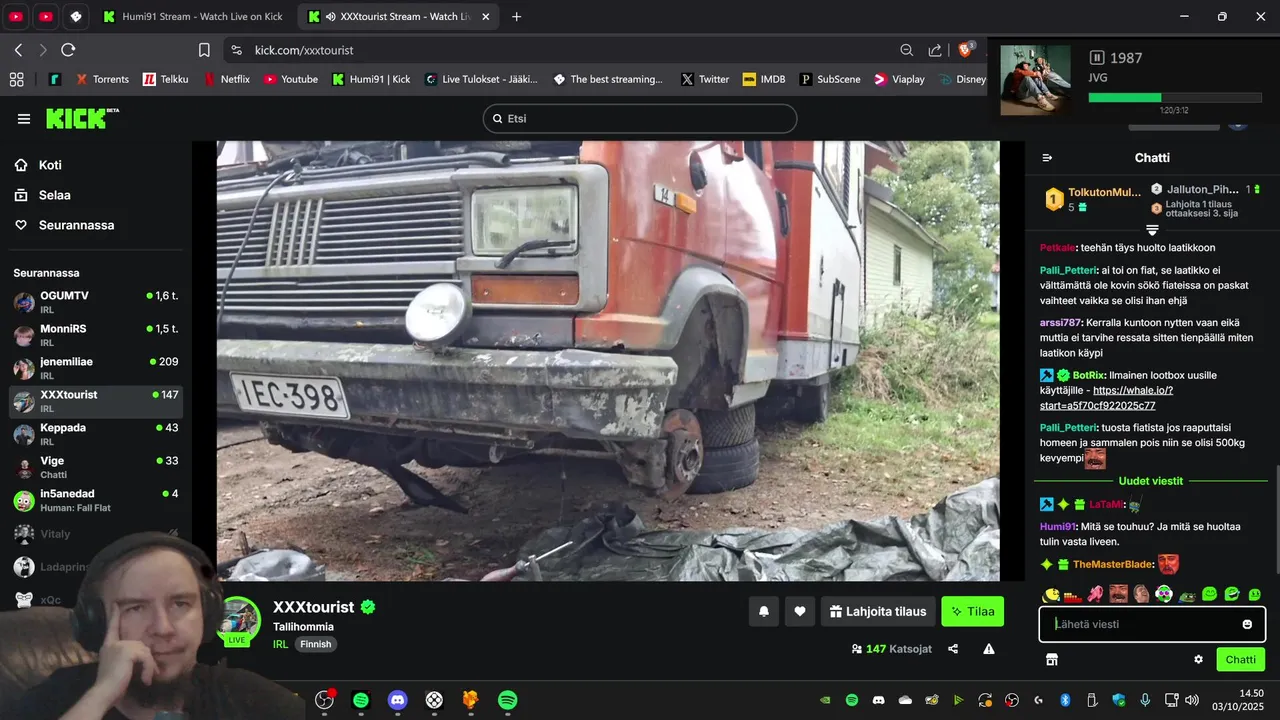Open the IMDB bookmark

(764, 79)
